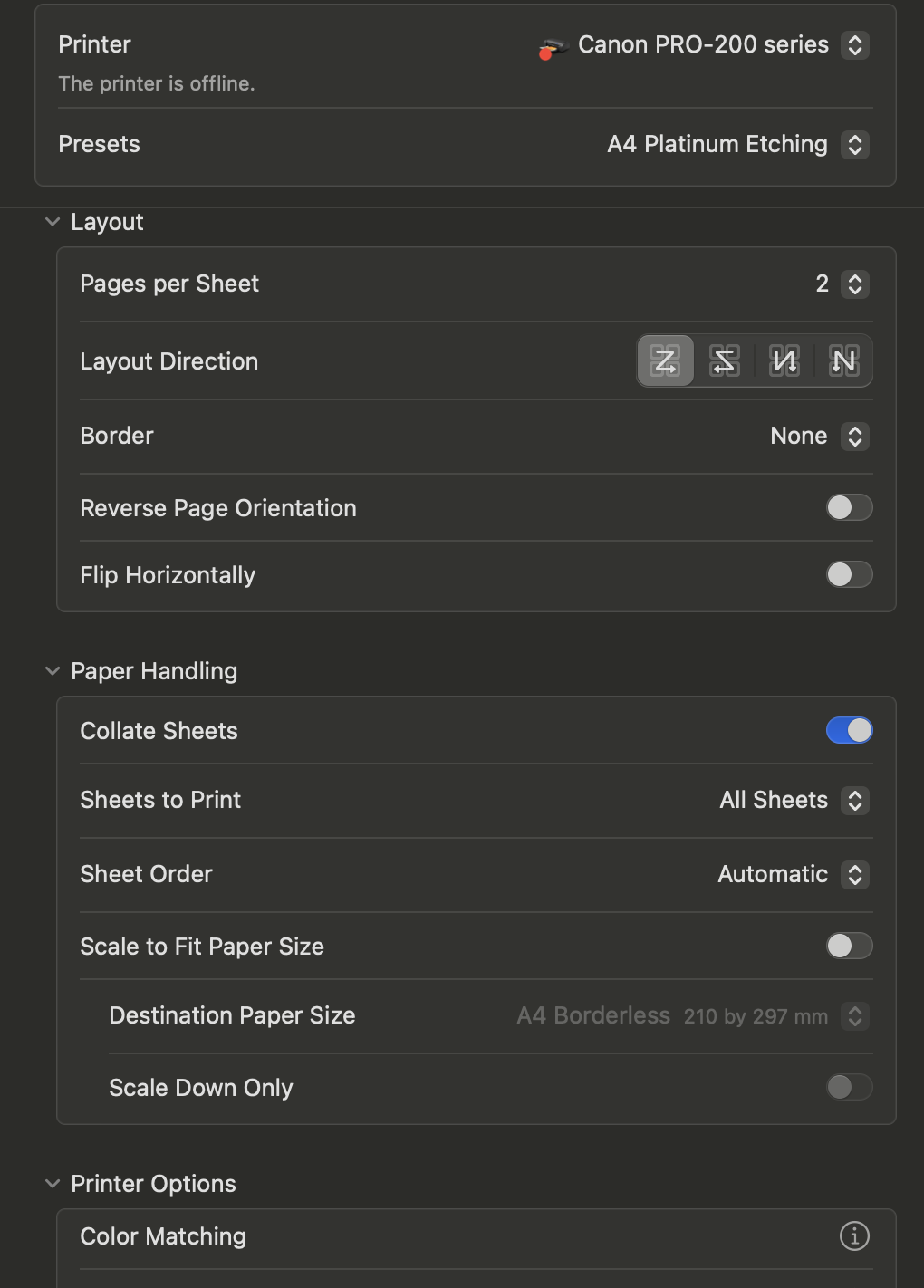Click the Presets popup arrows icon
Viewport: 924px width, 1288px height.
855,145
